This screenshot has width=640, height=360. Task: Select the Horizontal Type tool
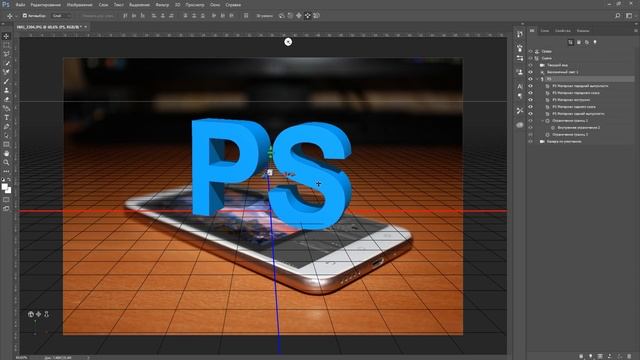tap(6, 118)
